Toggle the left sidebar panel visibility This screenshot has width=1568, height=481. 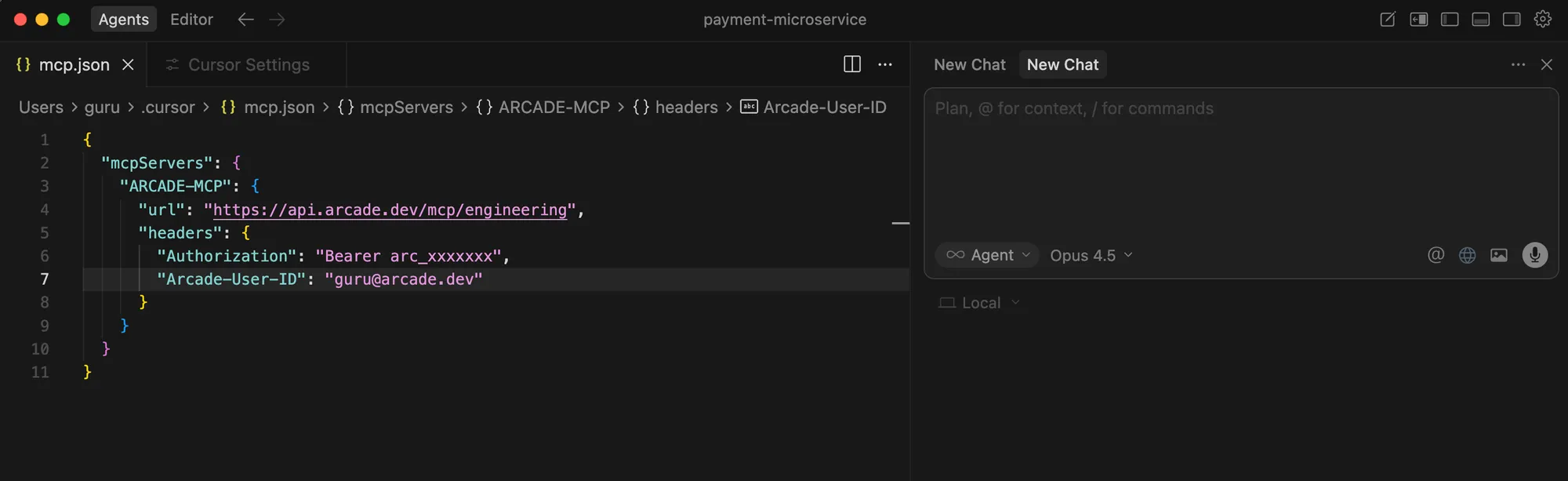[x=1449, y=19]
